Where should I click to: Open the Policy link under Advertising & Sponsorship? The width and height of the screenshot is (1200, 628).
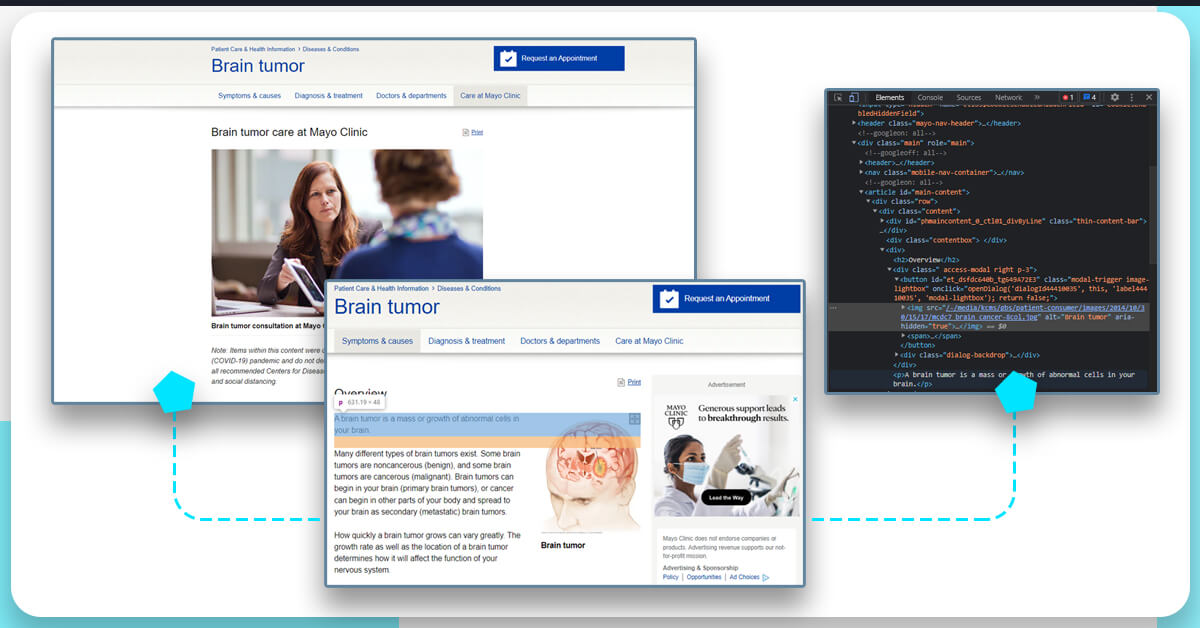(x=670, y=577)
